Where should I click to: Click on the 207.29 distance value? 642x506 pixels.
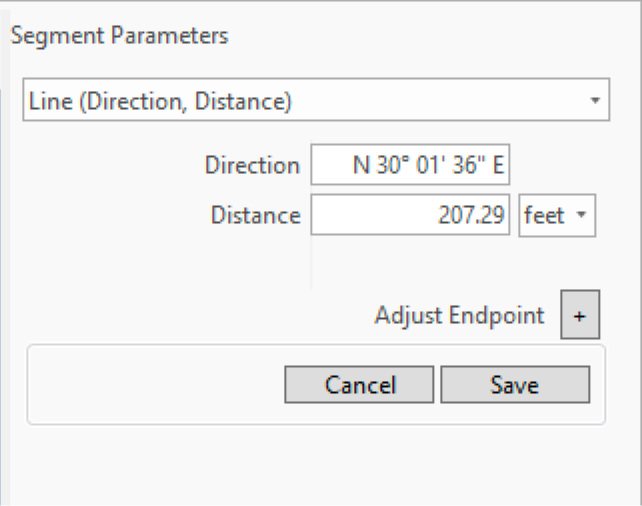point(471,216)
